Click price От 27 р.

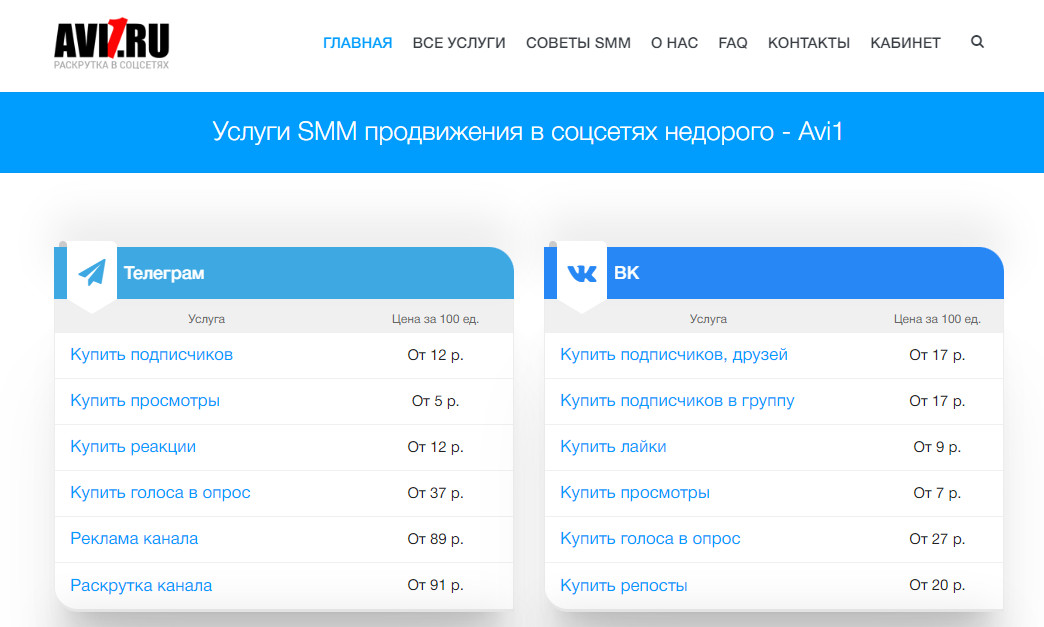[937, 538]
